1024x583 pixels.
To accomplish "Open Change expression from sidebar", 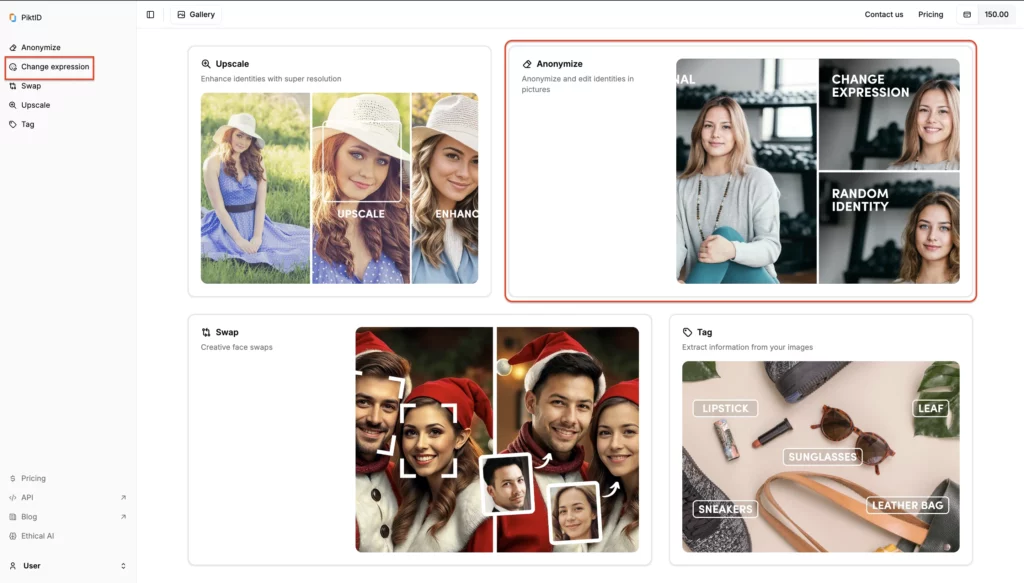I will 54,67.
